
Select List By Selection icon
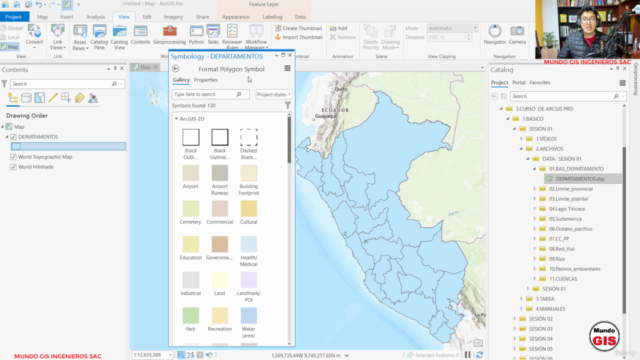(x=40, y=98)
